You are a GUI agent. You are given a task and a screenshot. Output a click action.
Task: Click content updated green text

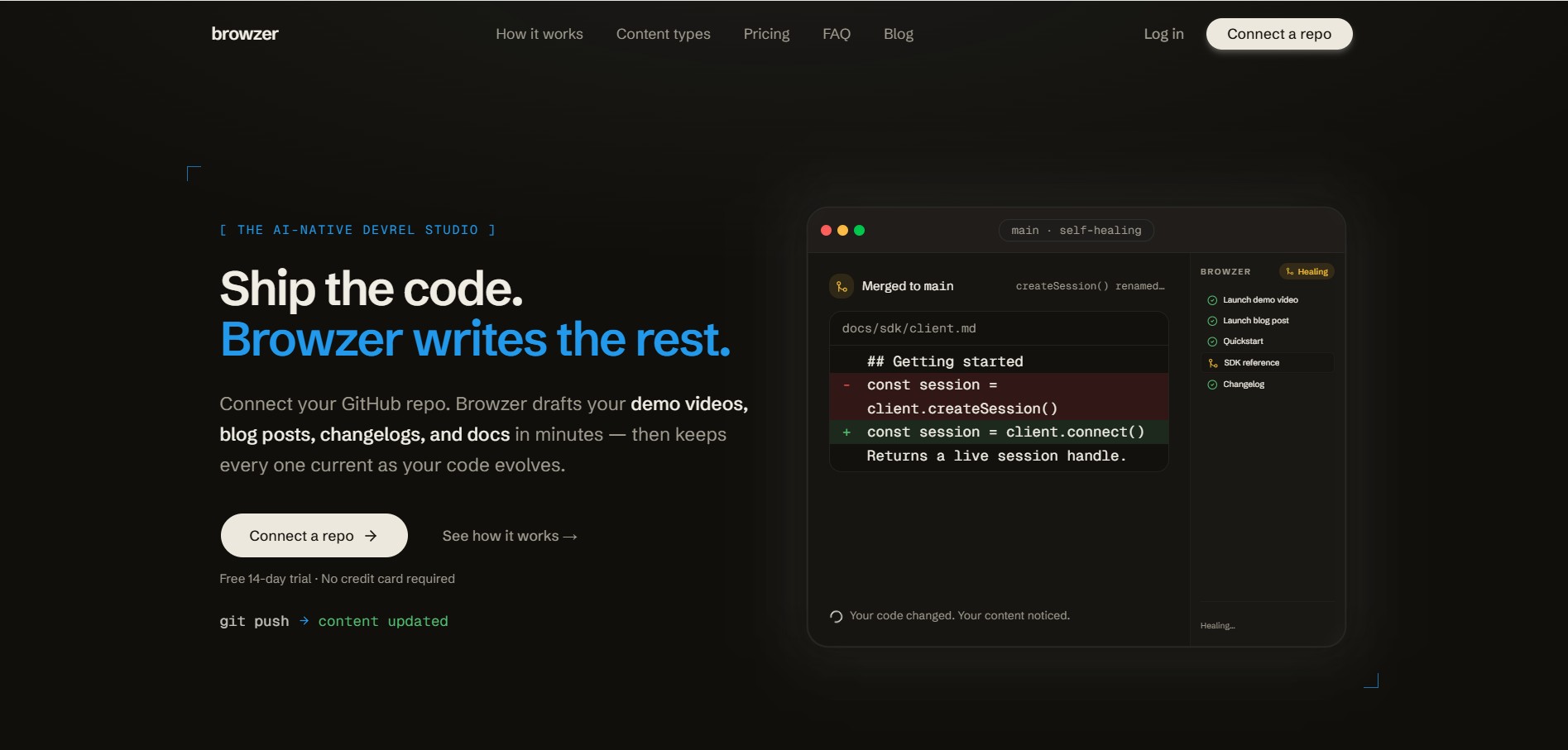click(383, 621)
